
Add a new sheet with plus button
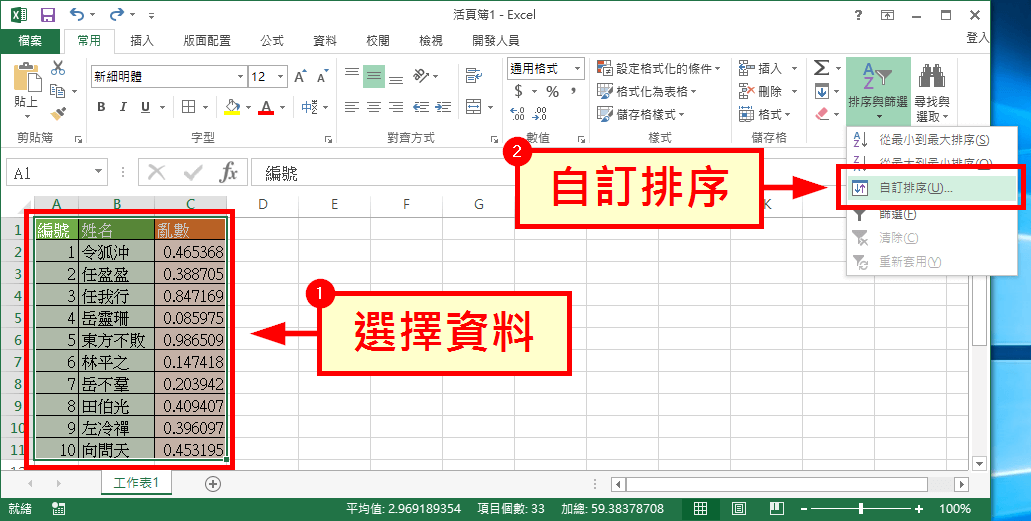213,484
